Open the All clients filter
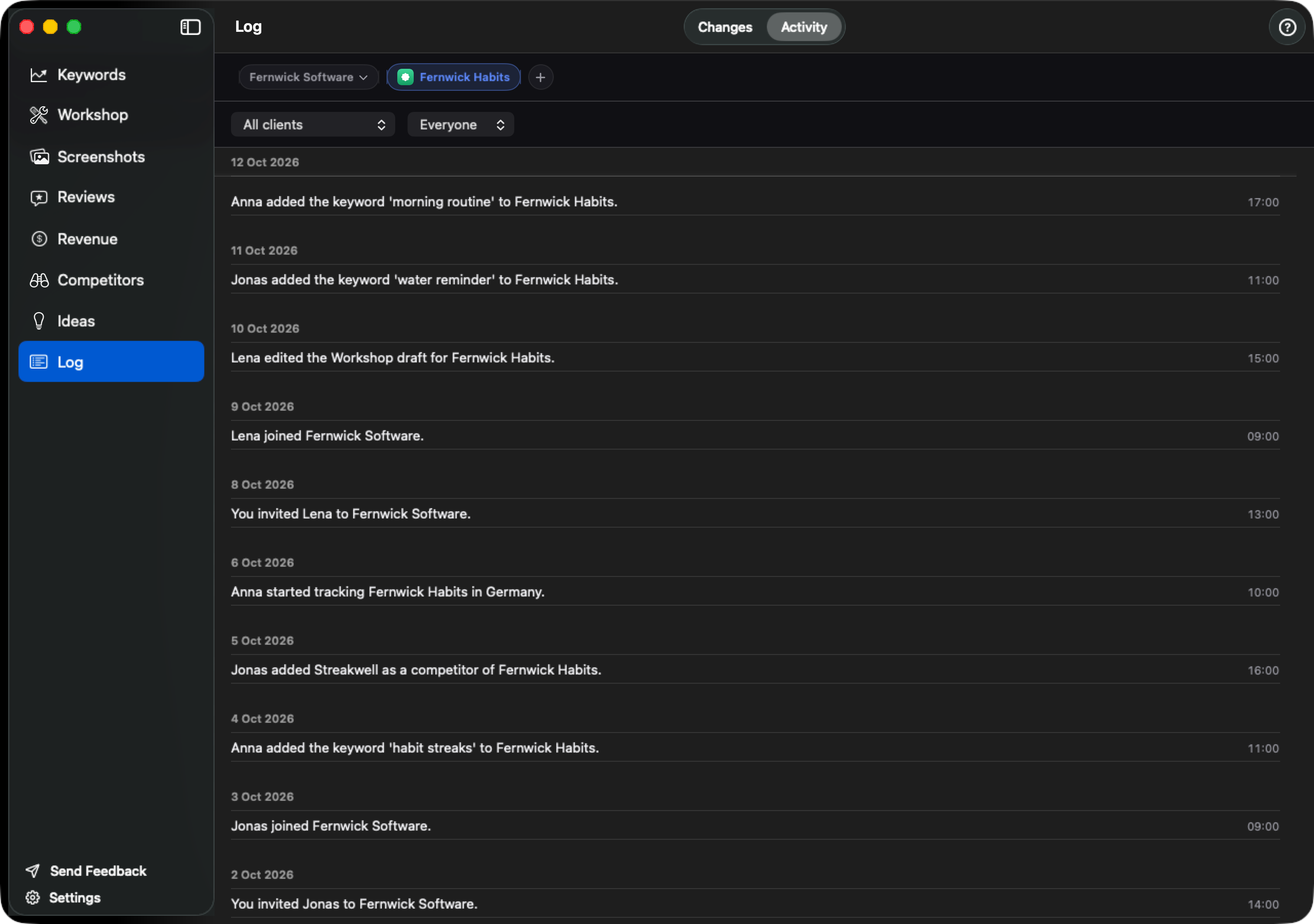This screenshot has height=924, width=1314. pyautogui.click(x=313, y=125)
